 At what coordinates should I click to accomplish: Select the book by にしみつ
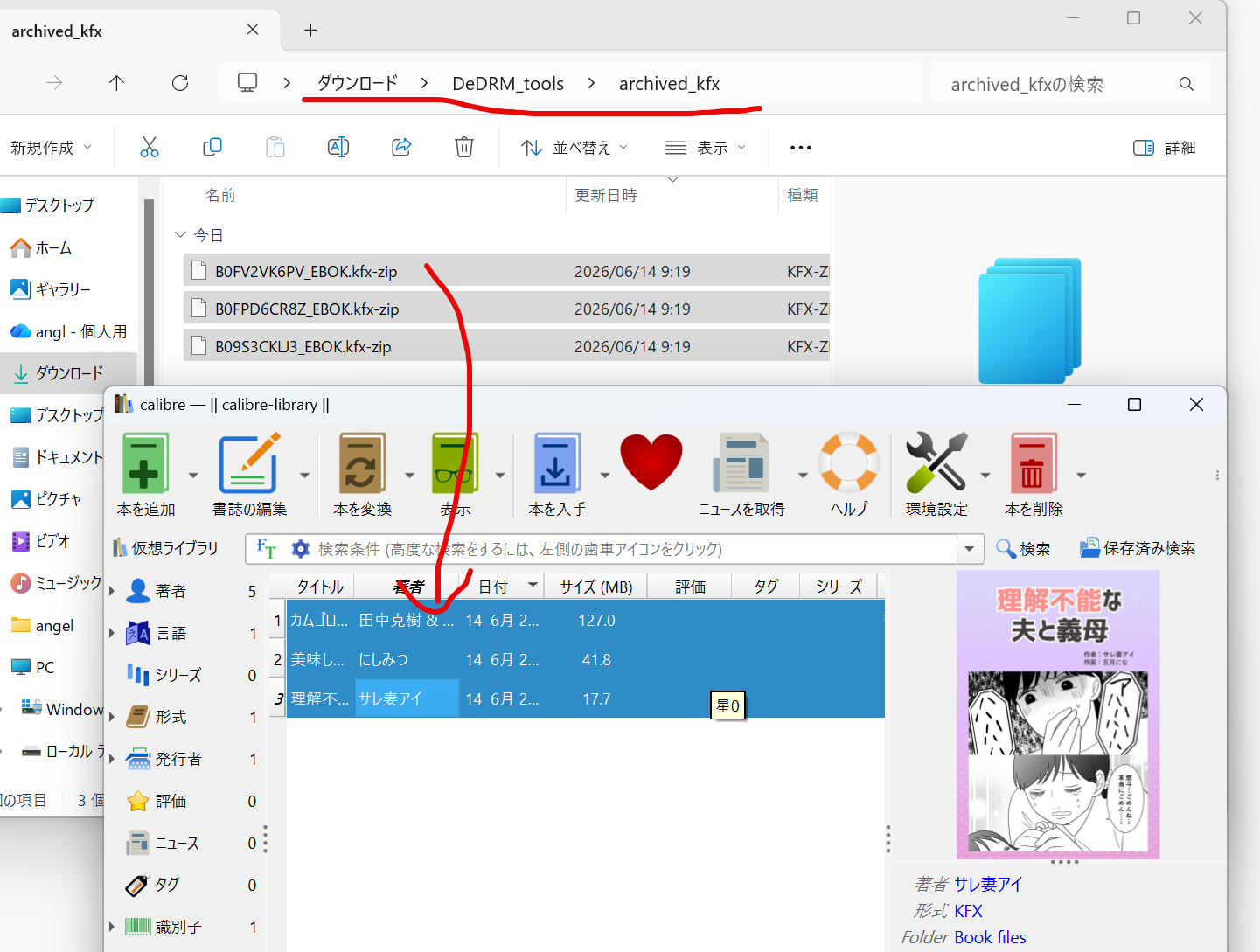coord(586,659)
